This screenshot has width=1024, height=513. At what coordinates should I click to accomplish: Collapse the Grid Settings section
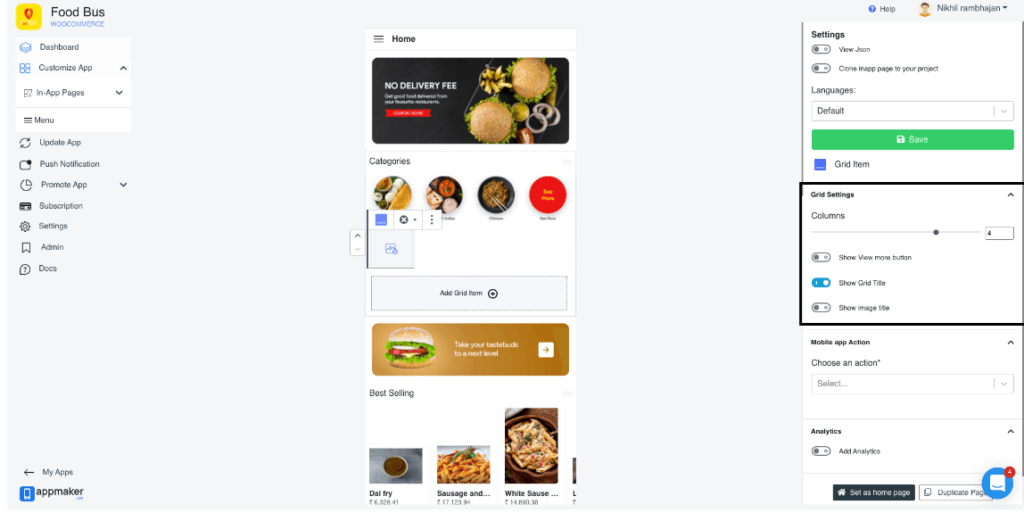pos(1010,194)
